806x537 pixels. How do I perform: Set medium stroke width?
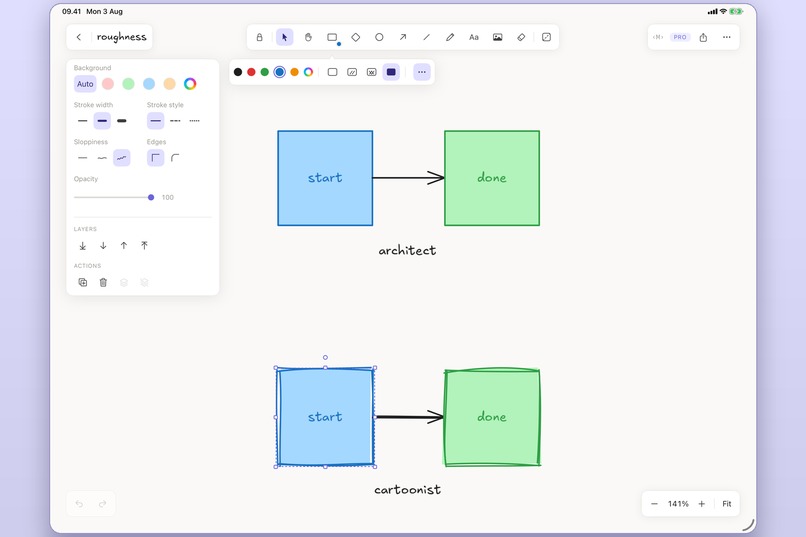point(102,121)
